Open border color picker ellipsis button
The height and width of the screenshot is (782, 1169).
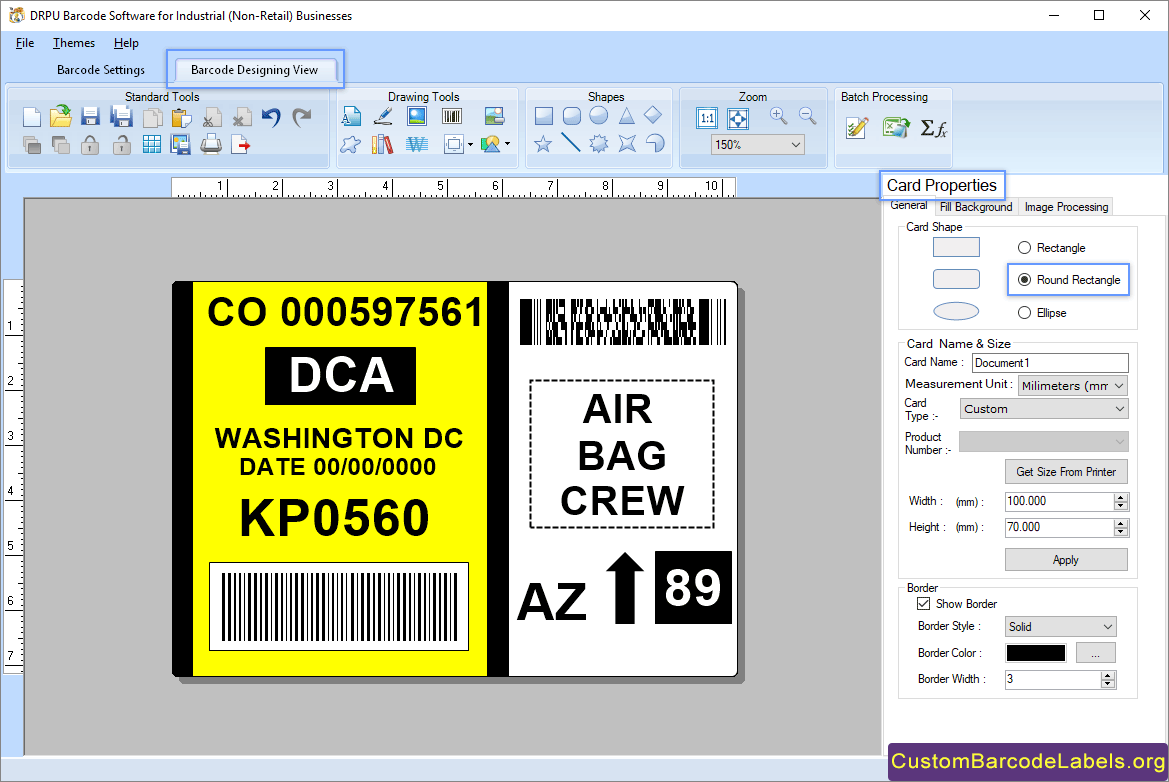1096,653
